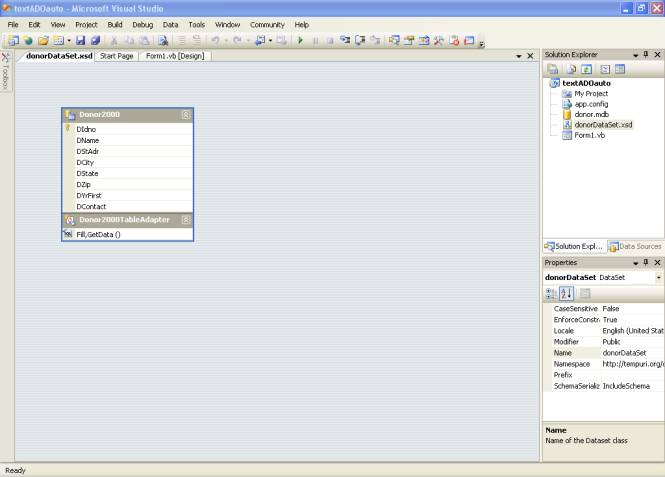Open the Add New Item dropdown arrow
Image resolution: width=665 pixels, height=477 pixels.
click(69, 41)
